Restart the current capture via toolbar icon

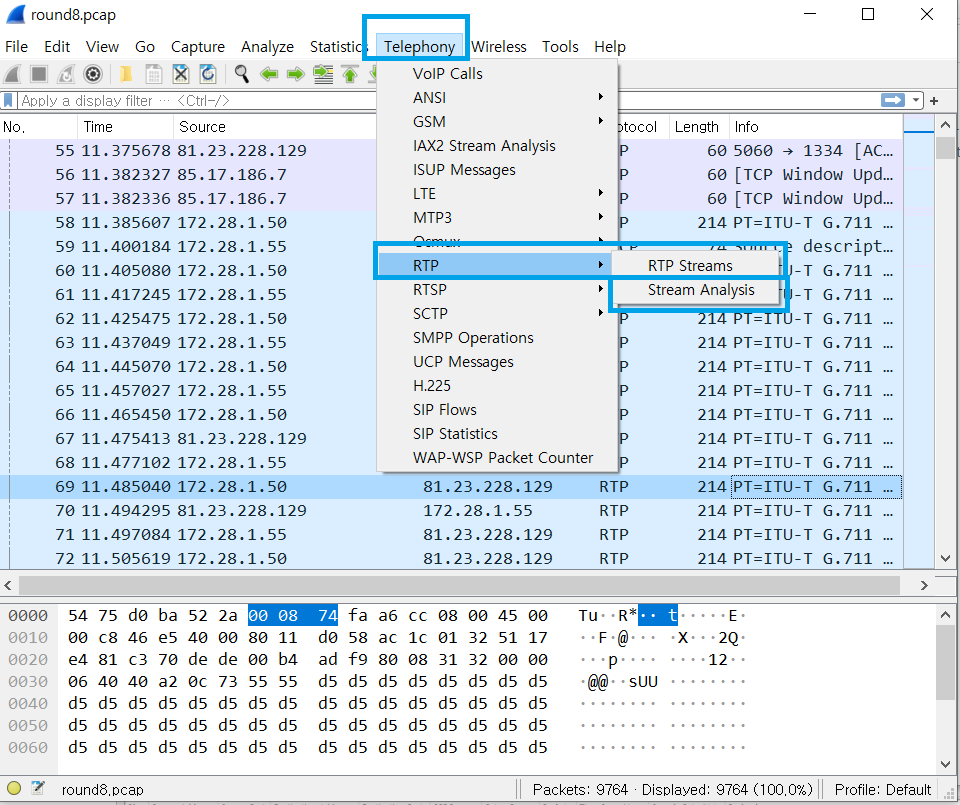[x=66, y=74]
